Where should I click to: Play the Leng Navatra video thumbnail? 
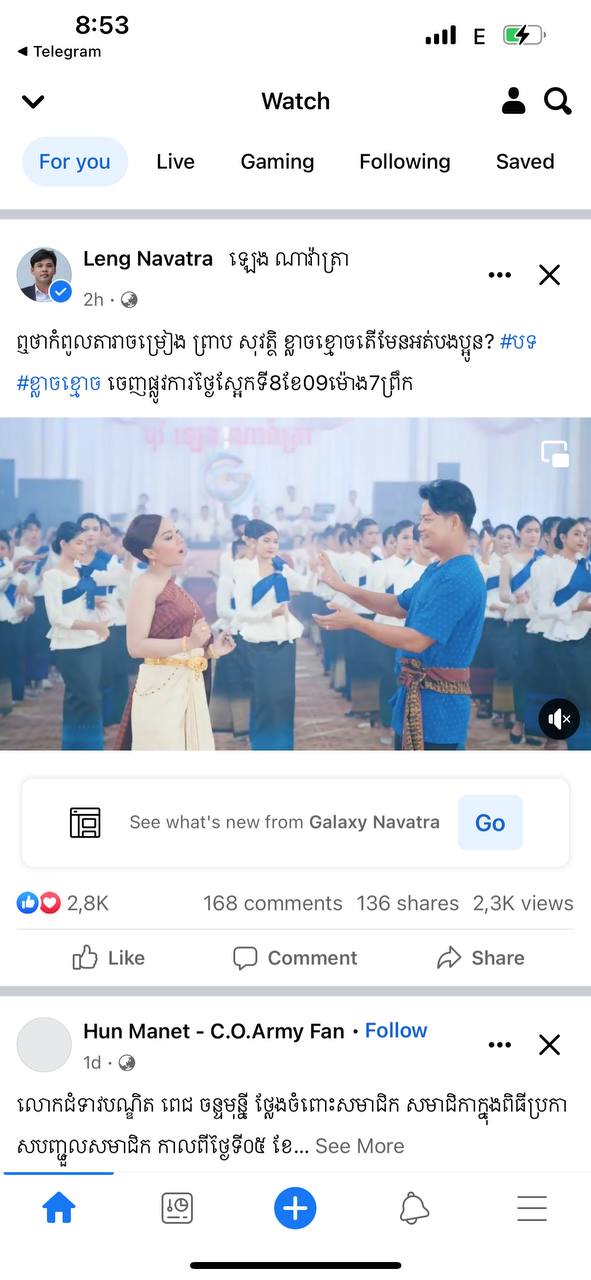tap(295, 584)
